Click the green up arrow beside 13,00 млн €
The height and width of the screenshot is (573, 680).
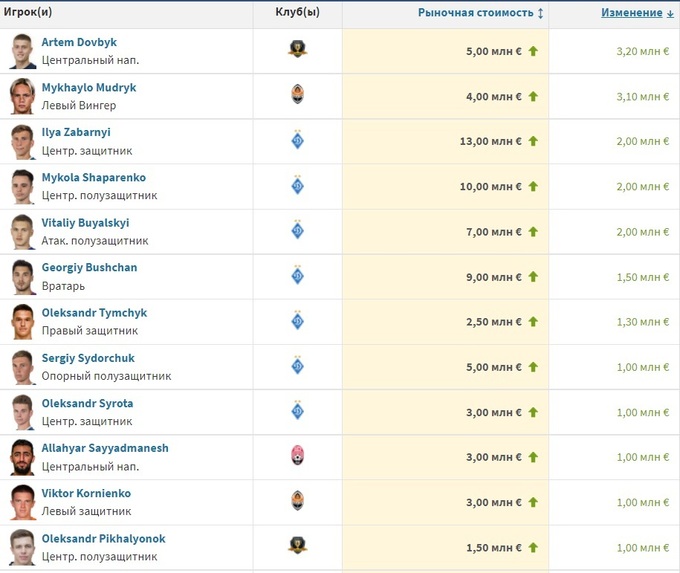click(x=533, y=142)
